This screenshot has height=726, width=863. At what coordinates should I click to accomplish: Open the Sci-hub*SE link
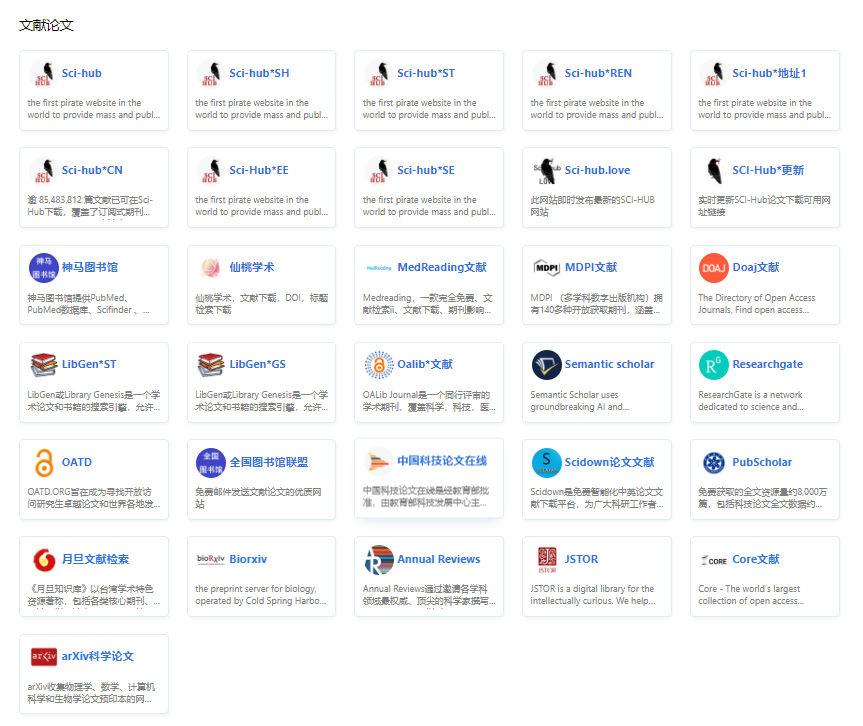tap(426, 170)
